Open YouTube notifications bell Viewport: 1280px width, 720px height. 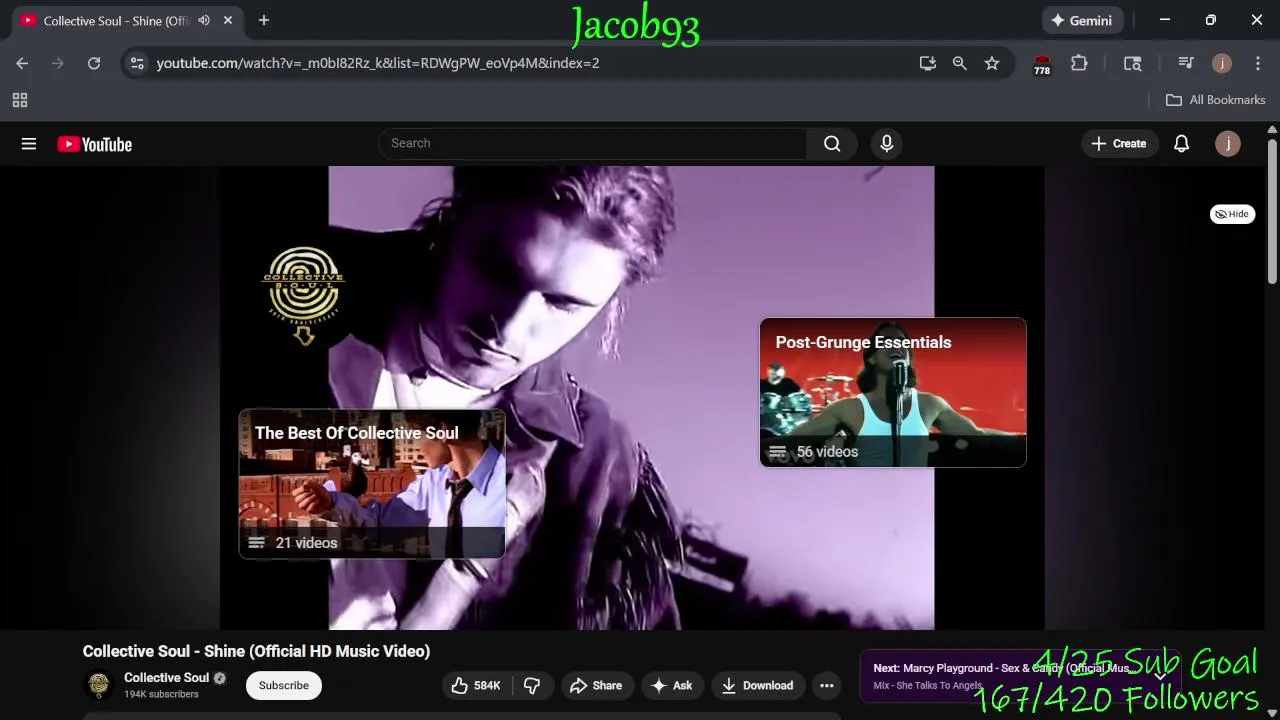pyautogui.click(x=1181, y=144)
